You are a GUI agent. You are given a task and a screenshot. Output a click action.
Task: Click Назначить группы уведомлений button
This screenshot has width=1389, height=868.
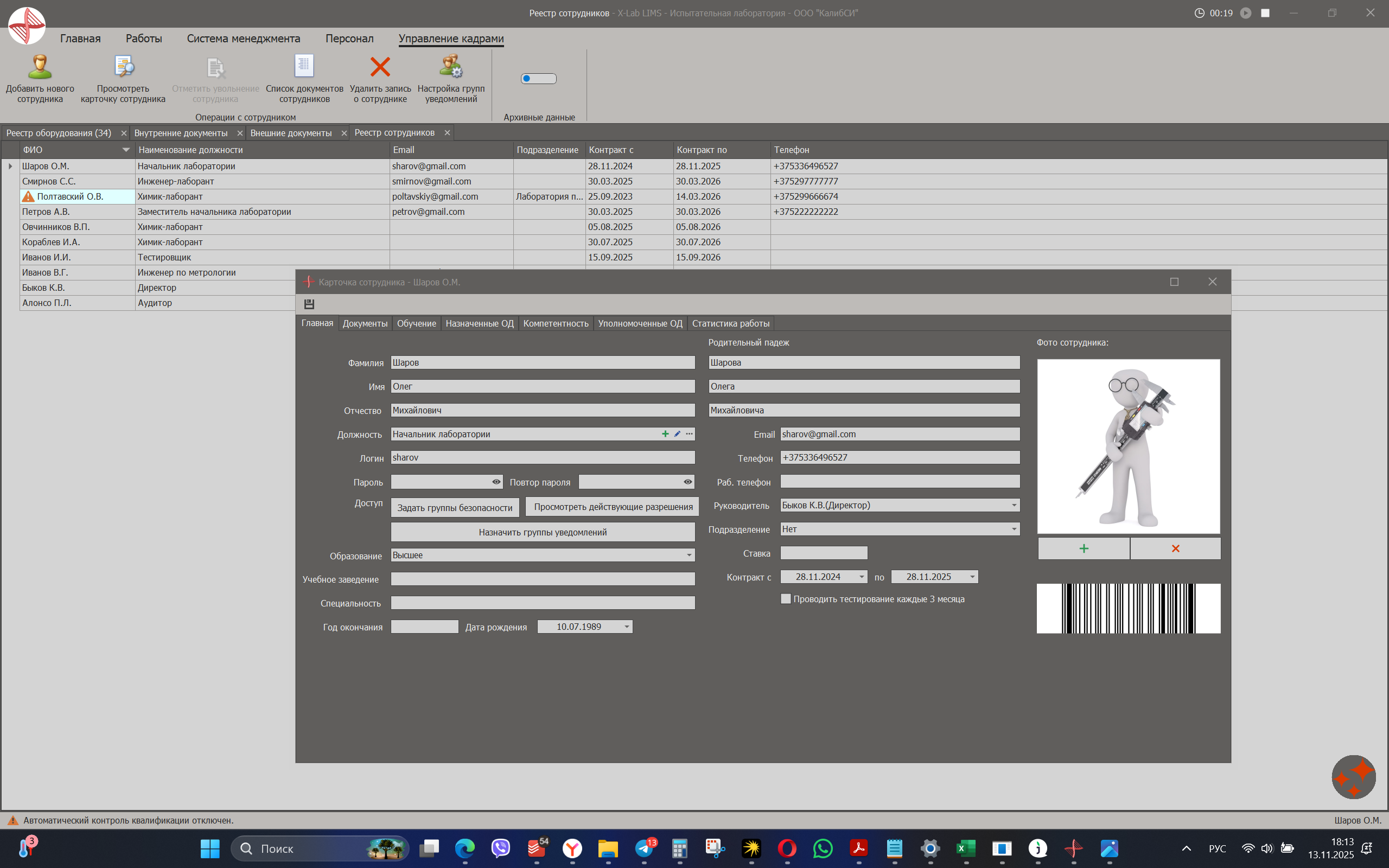point(543,532)
